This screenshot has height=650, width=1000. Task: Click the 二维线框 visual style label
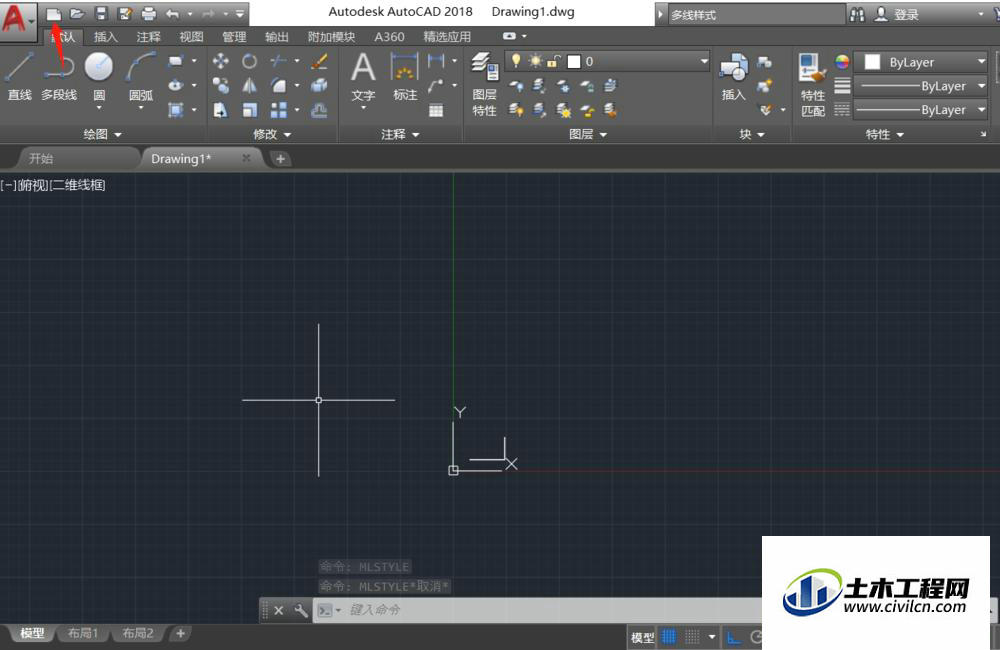(78, 186)
